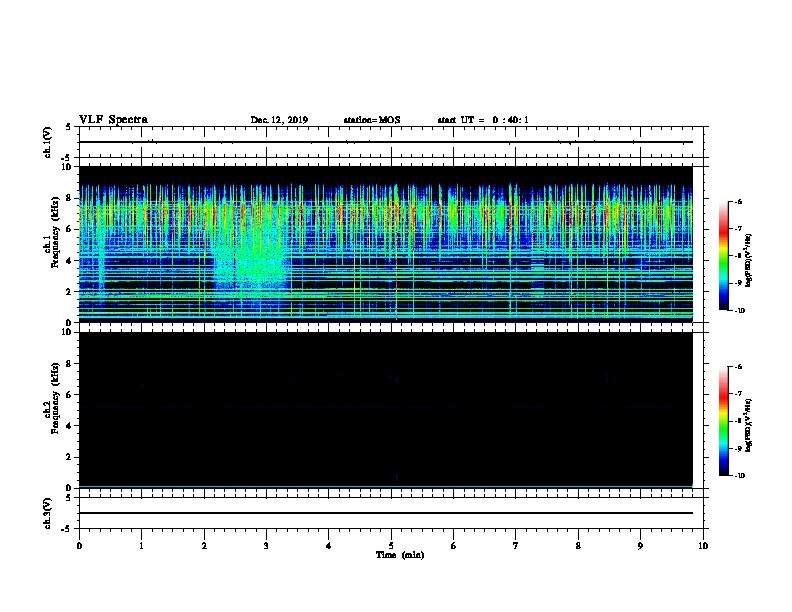792x612 pixels.
Task: Click the "2" kHz tick on ch.2 frequency axis
Action: (69, 457)
